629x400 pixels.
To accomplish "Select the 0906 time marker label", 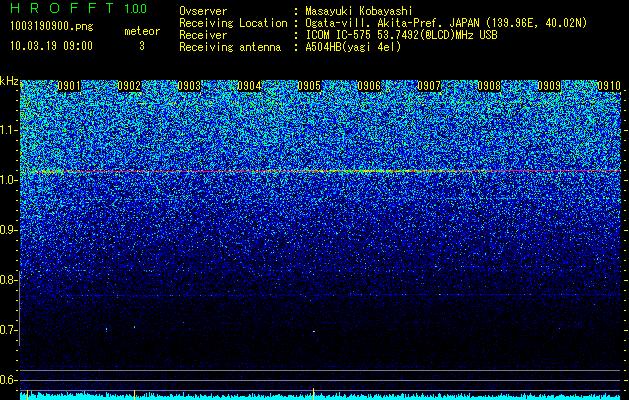I will [369, 86].
